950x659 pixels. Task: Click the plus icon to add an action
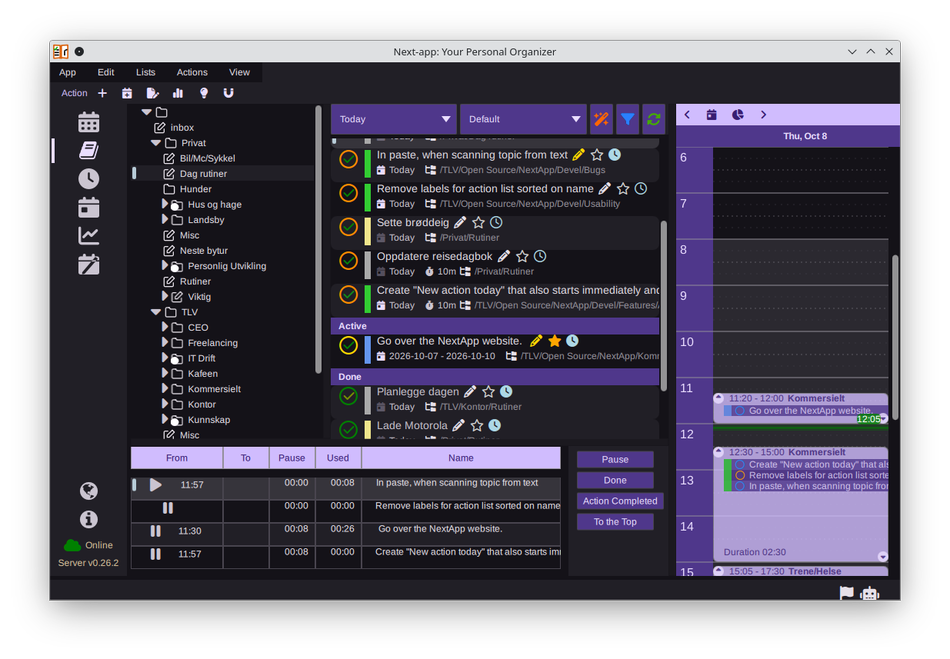102,93
